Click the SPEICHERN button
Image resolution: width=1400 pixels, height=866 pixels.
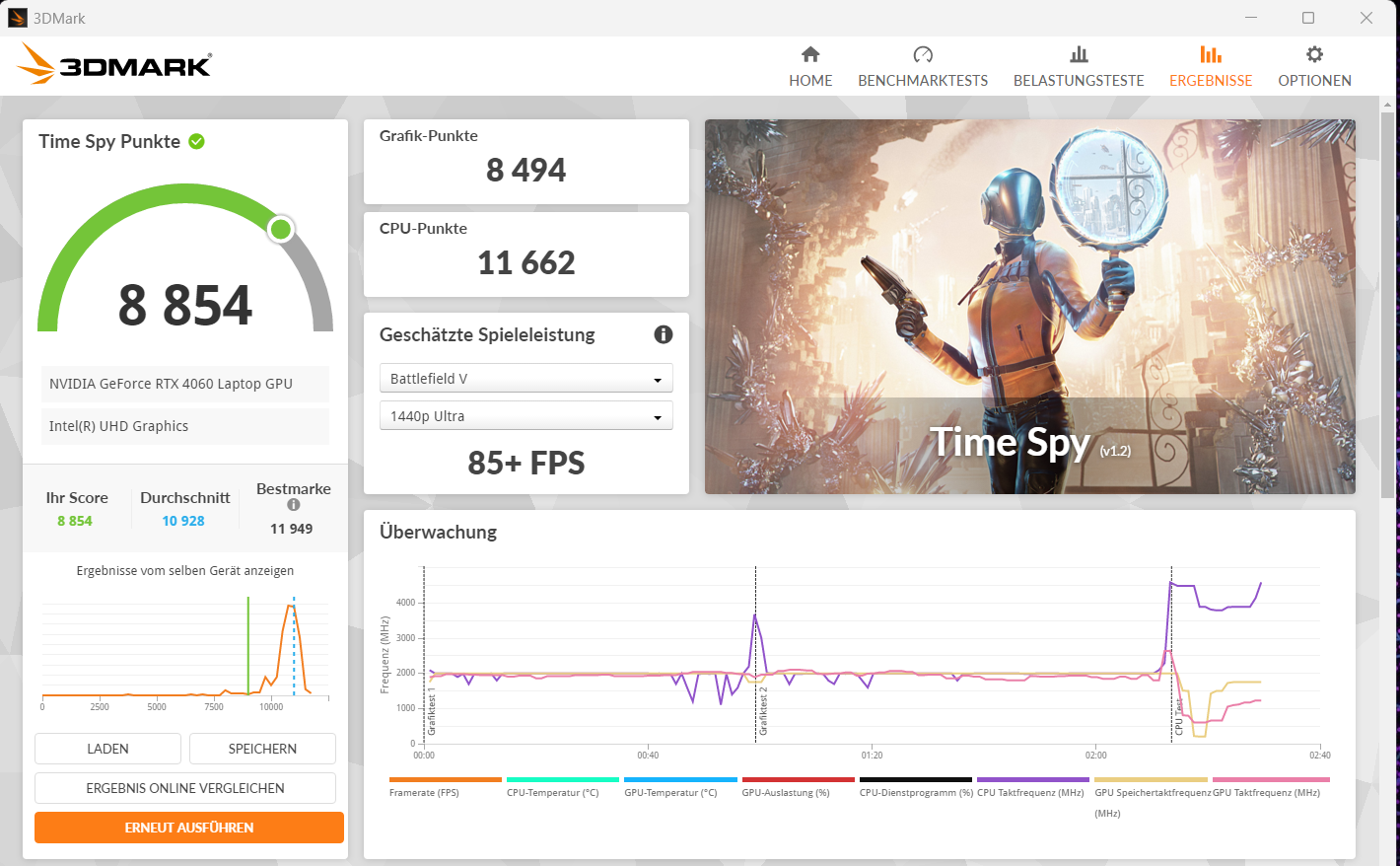click(262, 749)
